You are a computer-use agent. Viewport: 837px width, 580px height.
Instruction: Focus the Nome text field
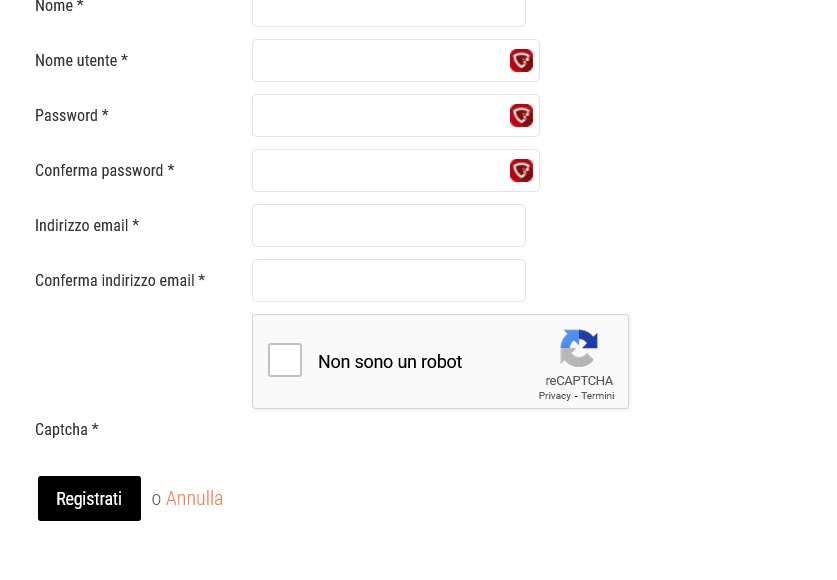[389, 11]
